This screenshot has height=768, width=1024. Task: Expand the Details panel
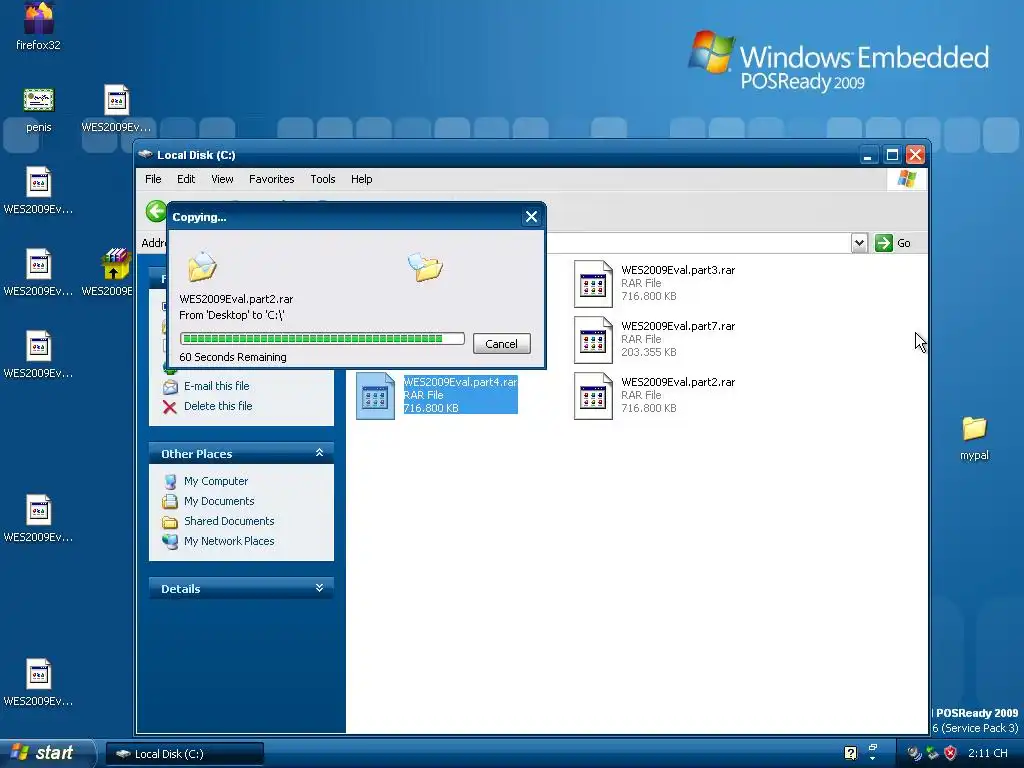point(319,588)
